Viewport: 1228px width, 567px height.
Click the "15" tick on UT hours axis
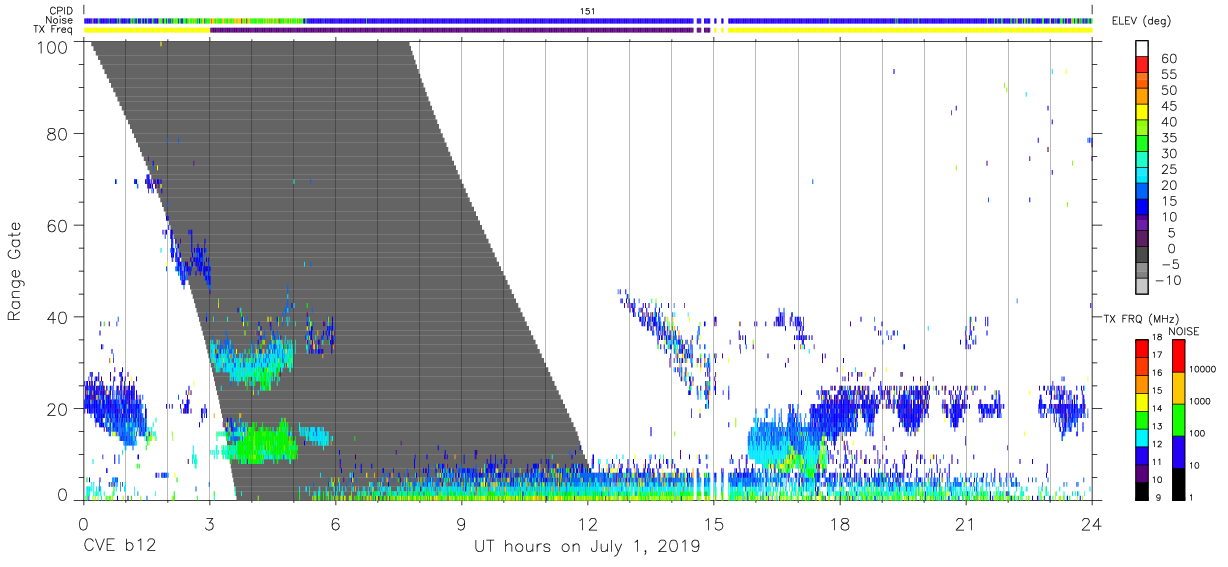(713, 525)
